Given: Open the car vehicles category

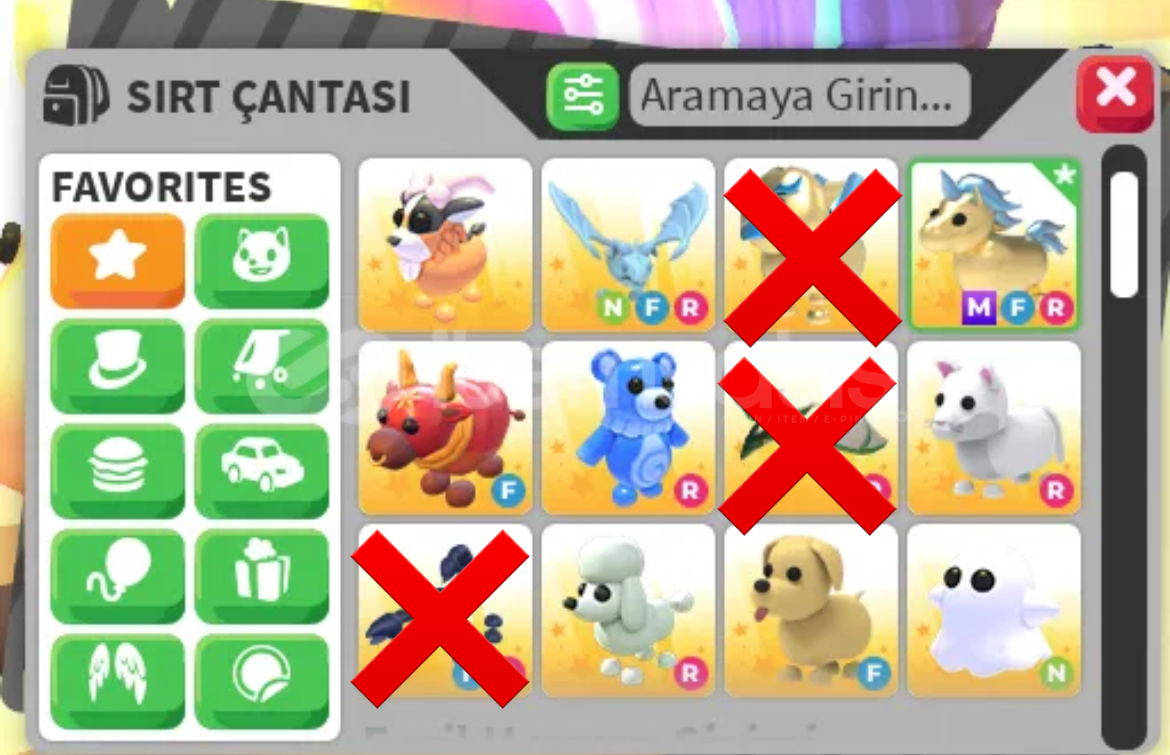Looking at the screenshot, I should tap(262, 471).
